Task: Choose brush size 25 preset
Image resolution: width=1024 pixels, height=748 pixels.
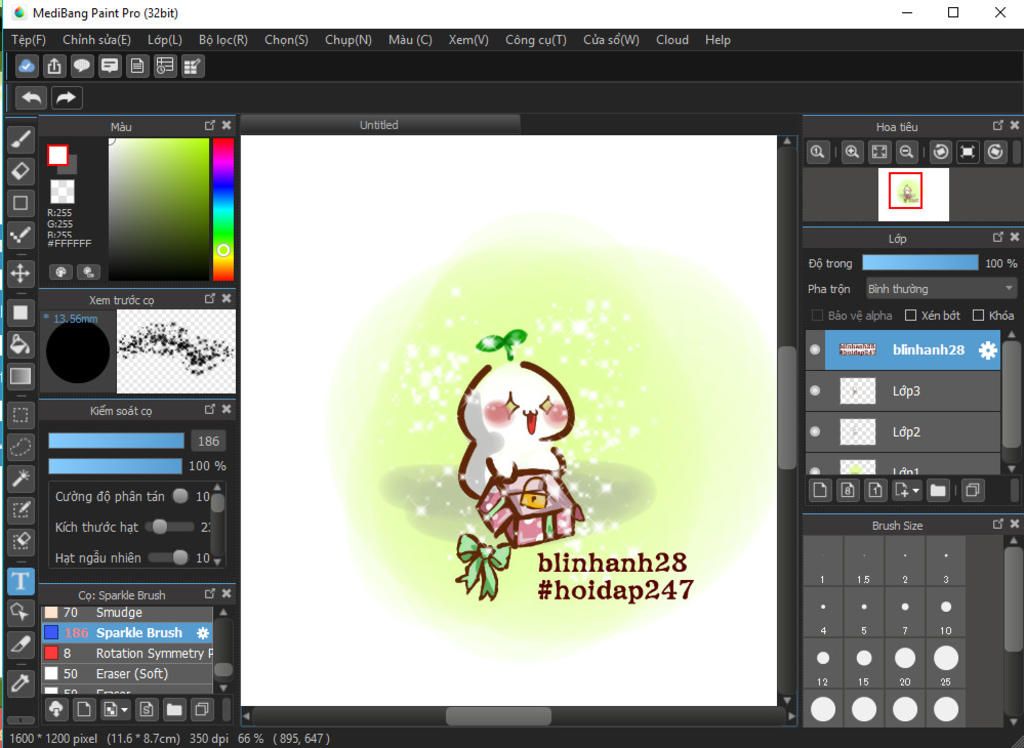Action: click(946, 665)
